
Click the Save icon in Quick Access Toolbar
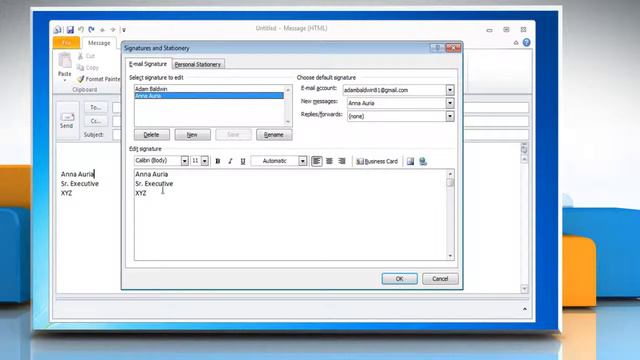point(70,29)
